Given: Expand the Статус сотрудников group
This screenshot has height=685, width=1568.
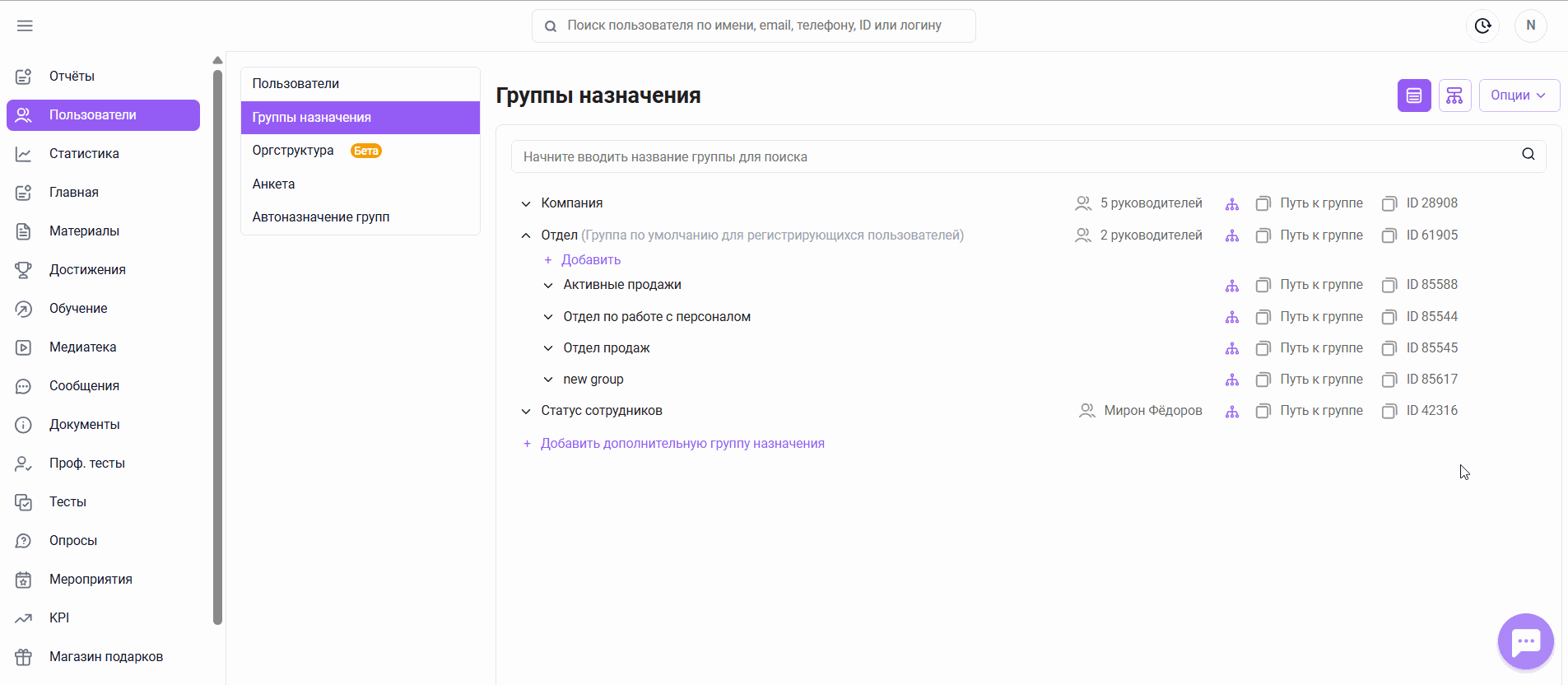Looking at the screenshot, I should (526, 411).
